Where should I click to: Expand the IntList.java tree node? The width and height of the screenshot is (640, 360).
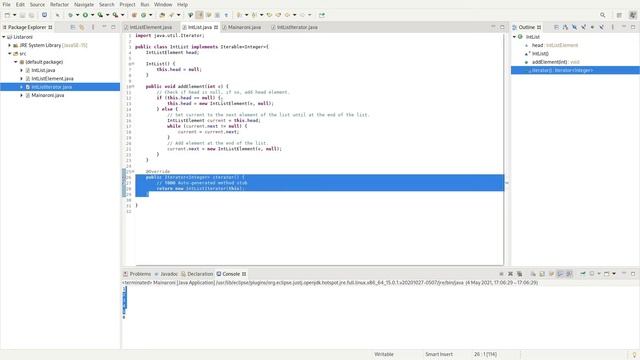pyautogui.click(x=22, y=70)
